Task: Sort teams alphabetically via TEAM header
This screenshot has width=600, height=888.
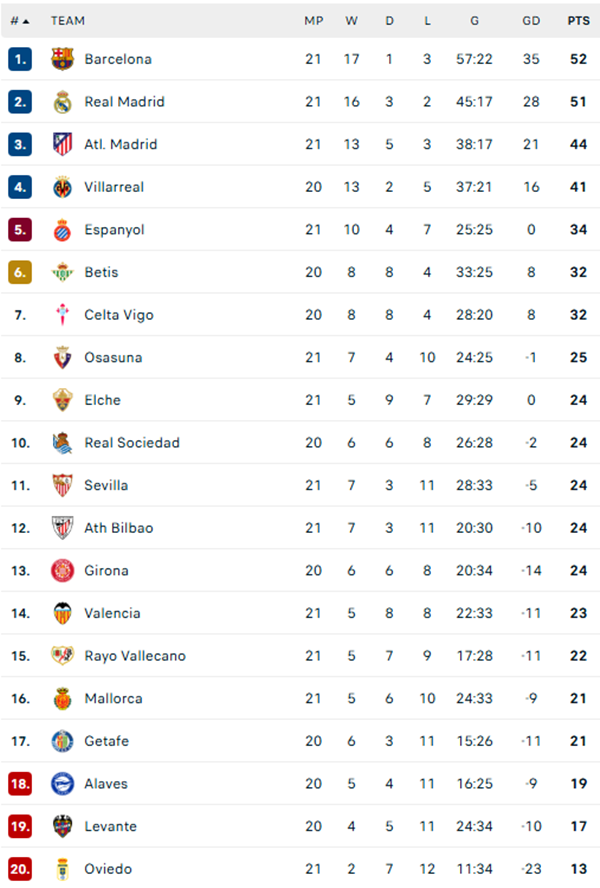Action: pyautogui.click(x=70, y=20)
